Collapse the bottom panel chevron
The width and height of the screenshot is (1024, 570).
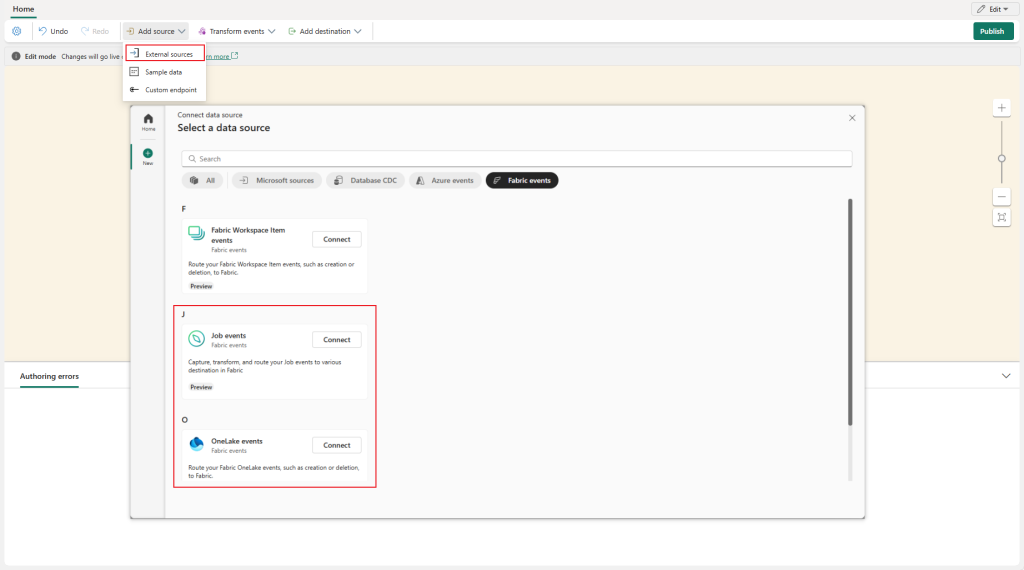click(x=1006, y=376)
